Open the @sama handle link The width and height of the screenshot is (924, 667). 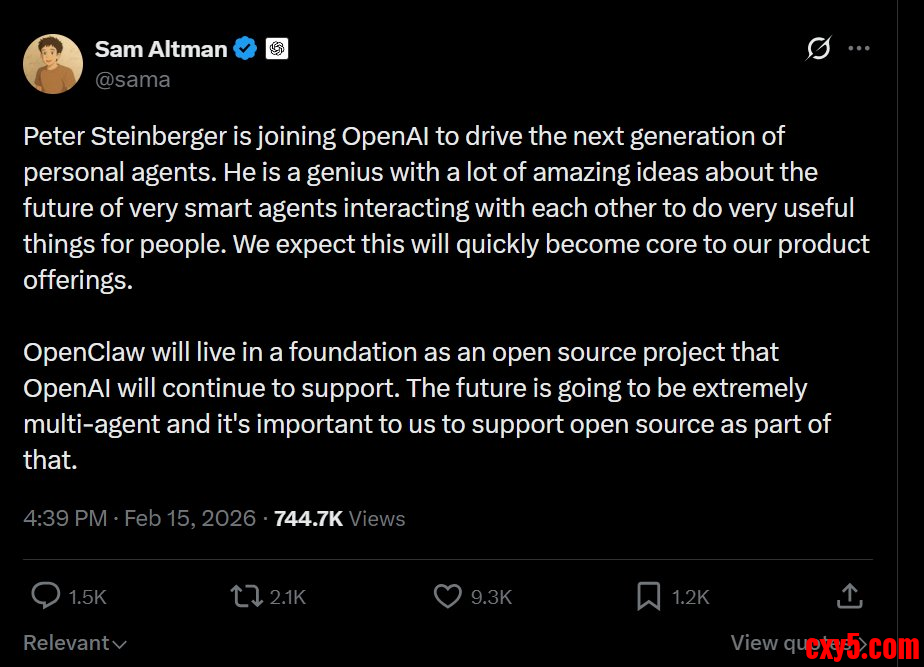pos(133,80)
